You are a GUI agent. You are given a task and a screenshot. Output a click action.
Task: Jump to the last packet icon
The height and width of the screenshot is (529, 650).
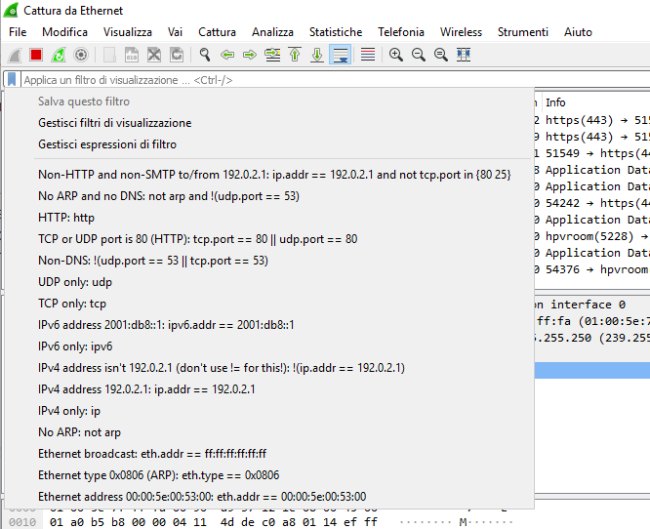click(x=317, y=55)
